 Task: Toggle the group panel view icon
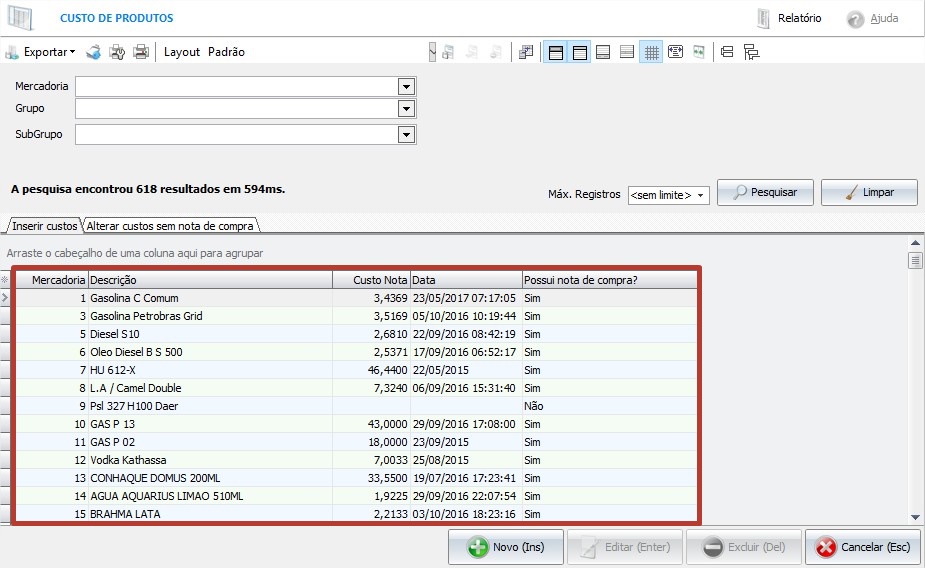point(556,52)
